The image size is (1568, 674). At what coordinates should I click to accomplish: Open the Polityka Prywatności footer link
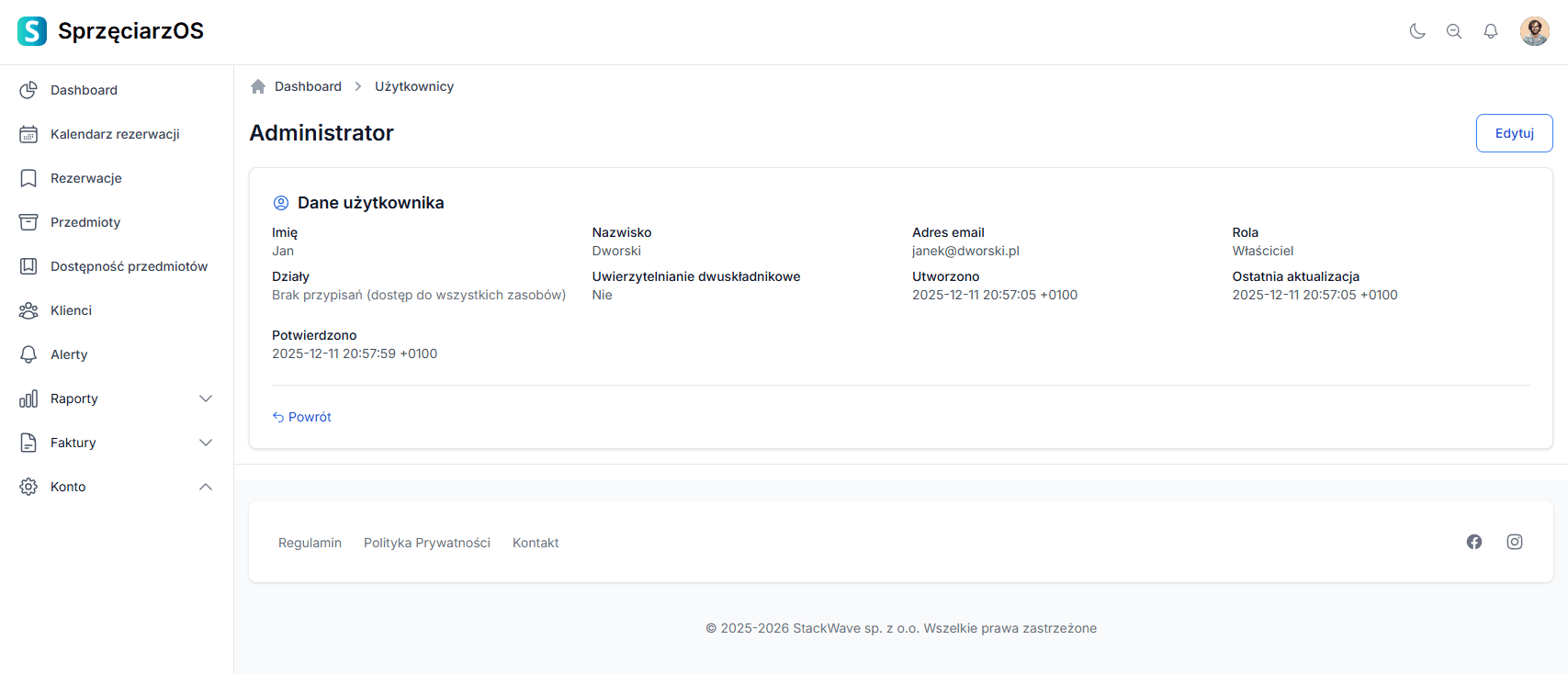tap(427, 543)
